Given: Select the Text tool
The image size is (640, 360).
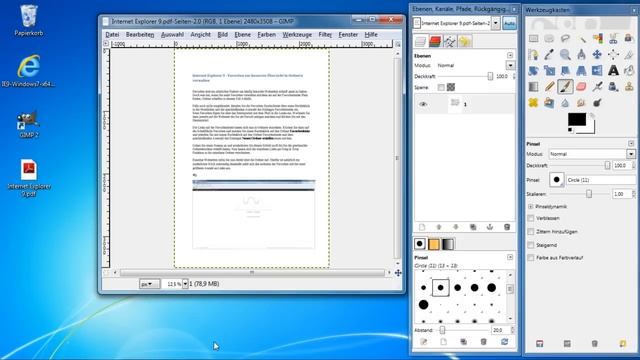Looking at the screenshot, I should [x=613, y=71].
